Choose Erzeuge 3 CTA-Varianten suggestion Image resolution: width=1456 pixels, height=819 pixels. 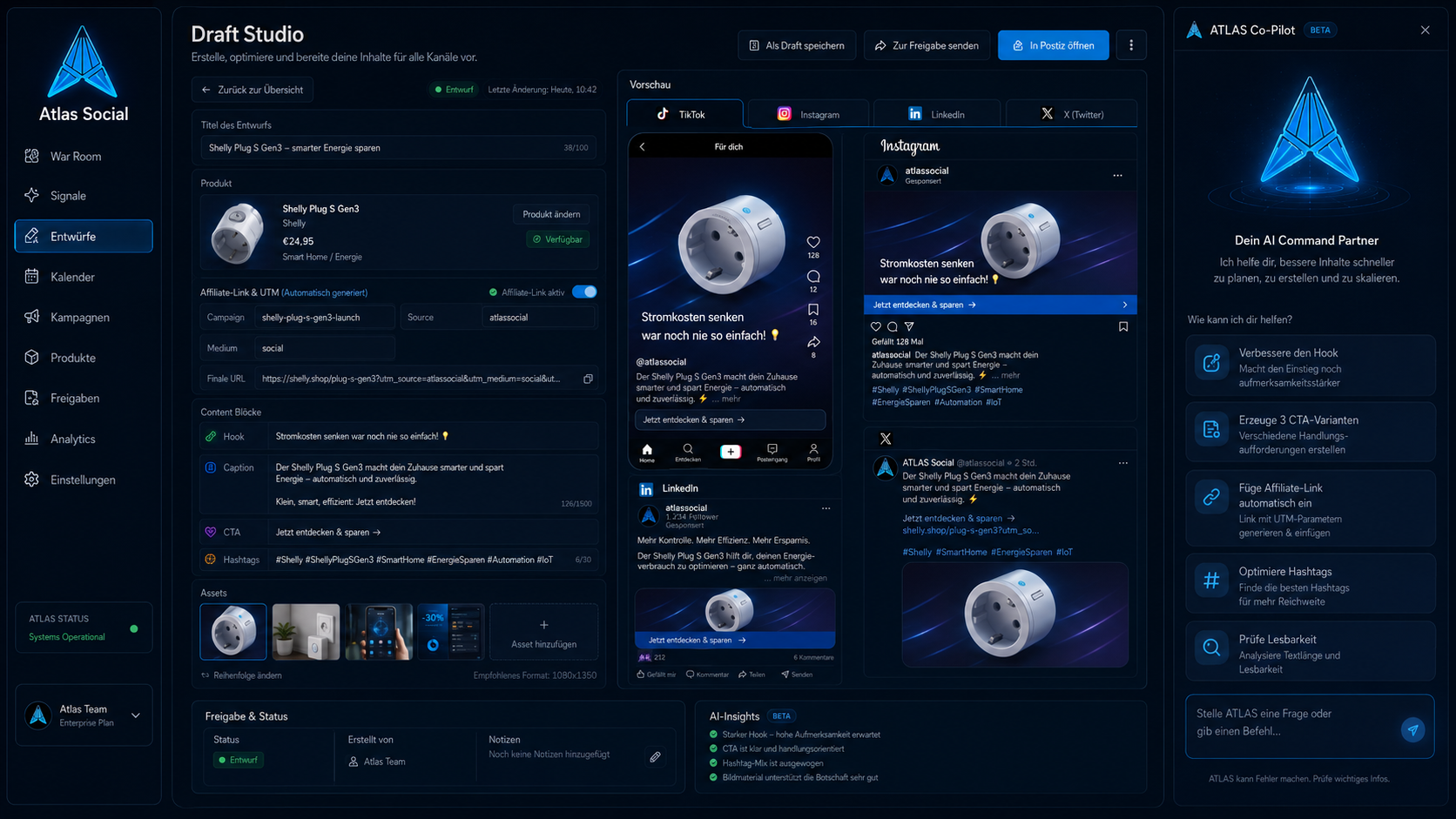click(1311, 433)
